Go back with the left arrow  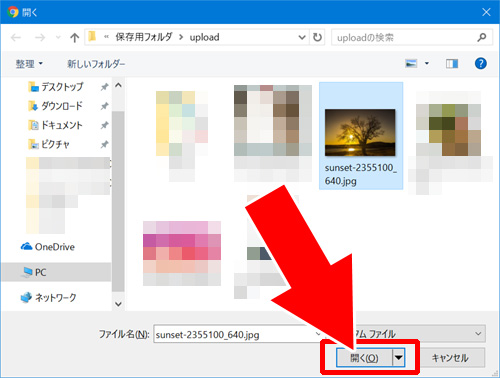coord(16,37)
